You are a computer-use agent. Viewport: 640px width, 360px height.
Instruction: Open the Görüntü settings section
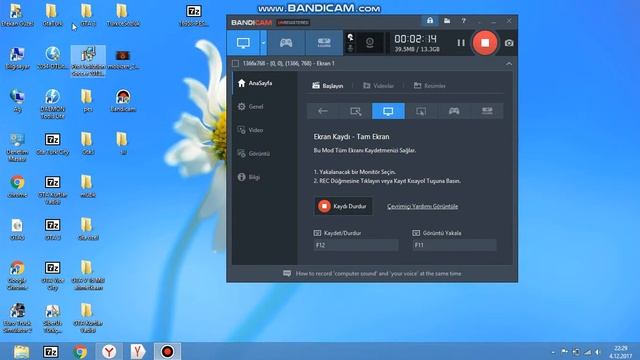coord(265,153)
